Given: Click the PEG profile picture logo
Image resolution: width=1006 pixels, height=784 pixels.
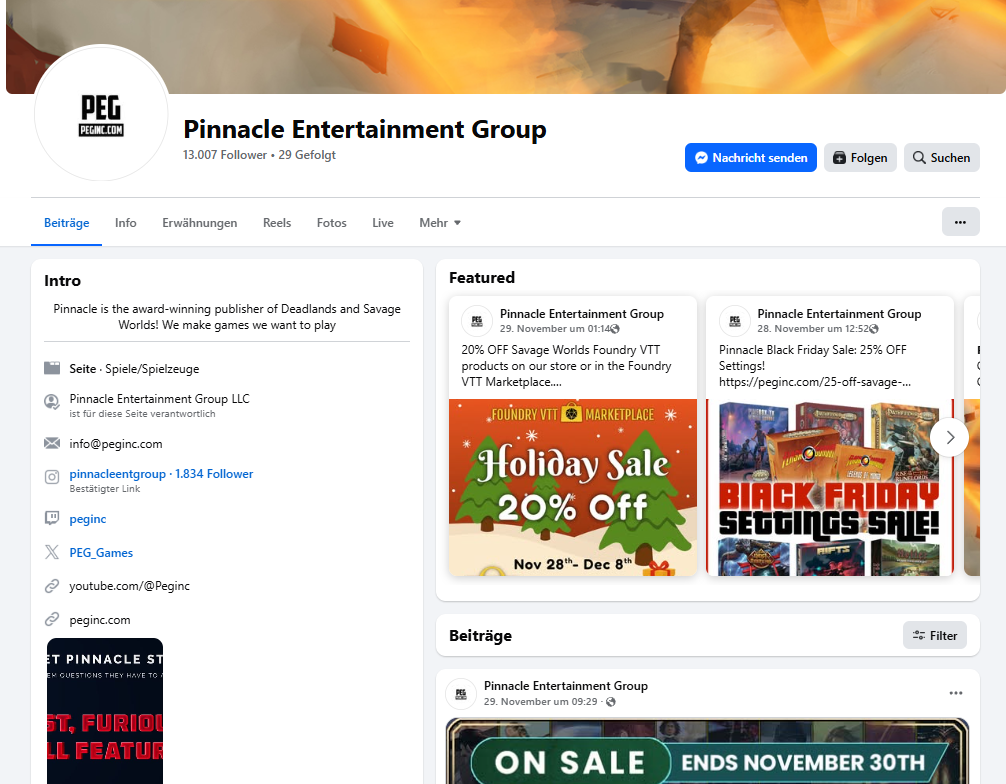Looking at the screenshot, I should (x=101, y=115).
